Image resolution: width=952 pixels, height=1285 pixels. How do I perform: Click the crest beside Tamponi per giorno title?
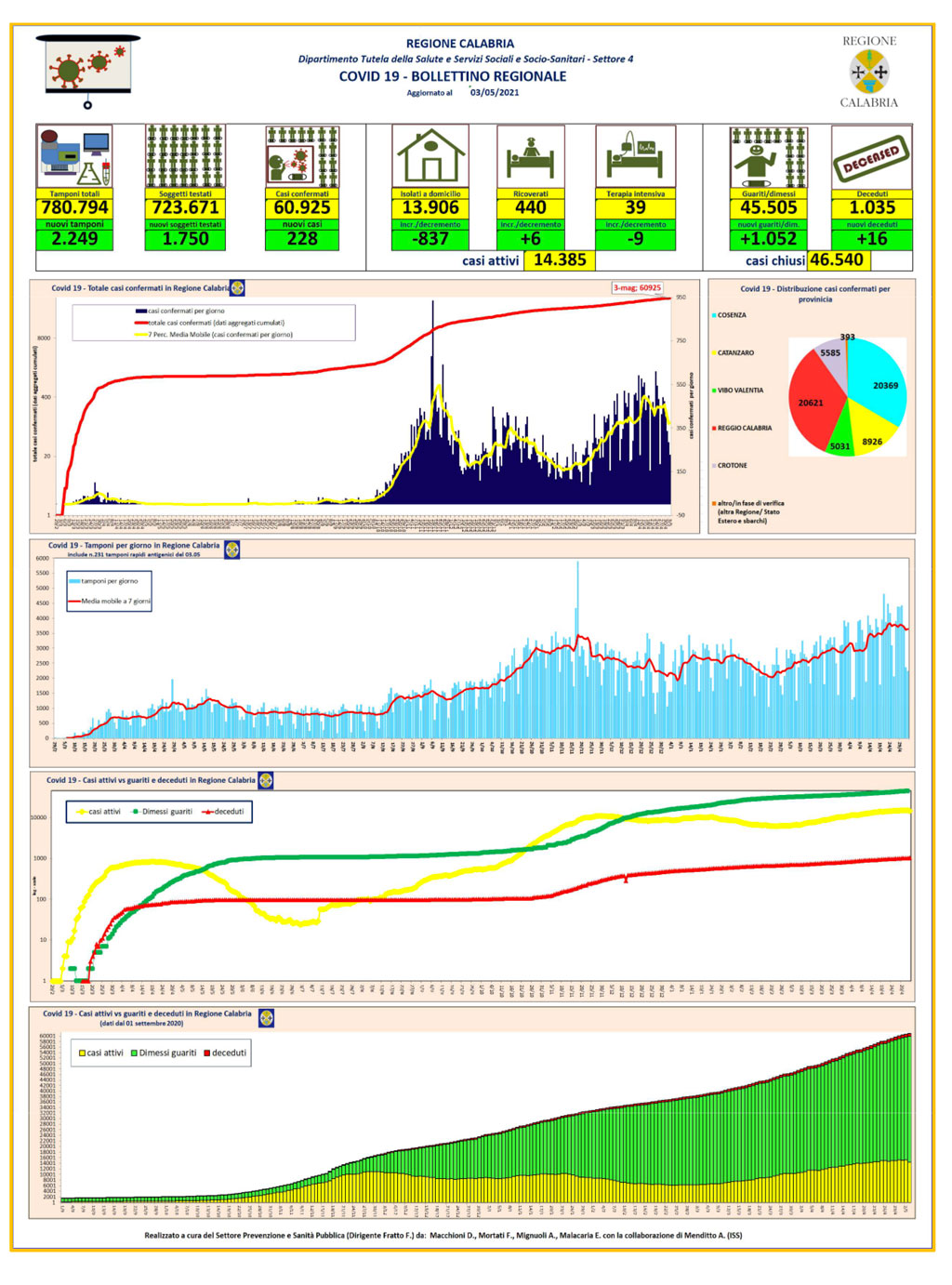(x=232, y=550)
